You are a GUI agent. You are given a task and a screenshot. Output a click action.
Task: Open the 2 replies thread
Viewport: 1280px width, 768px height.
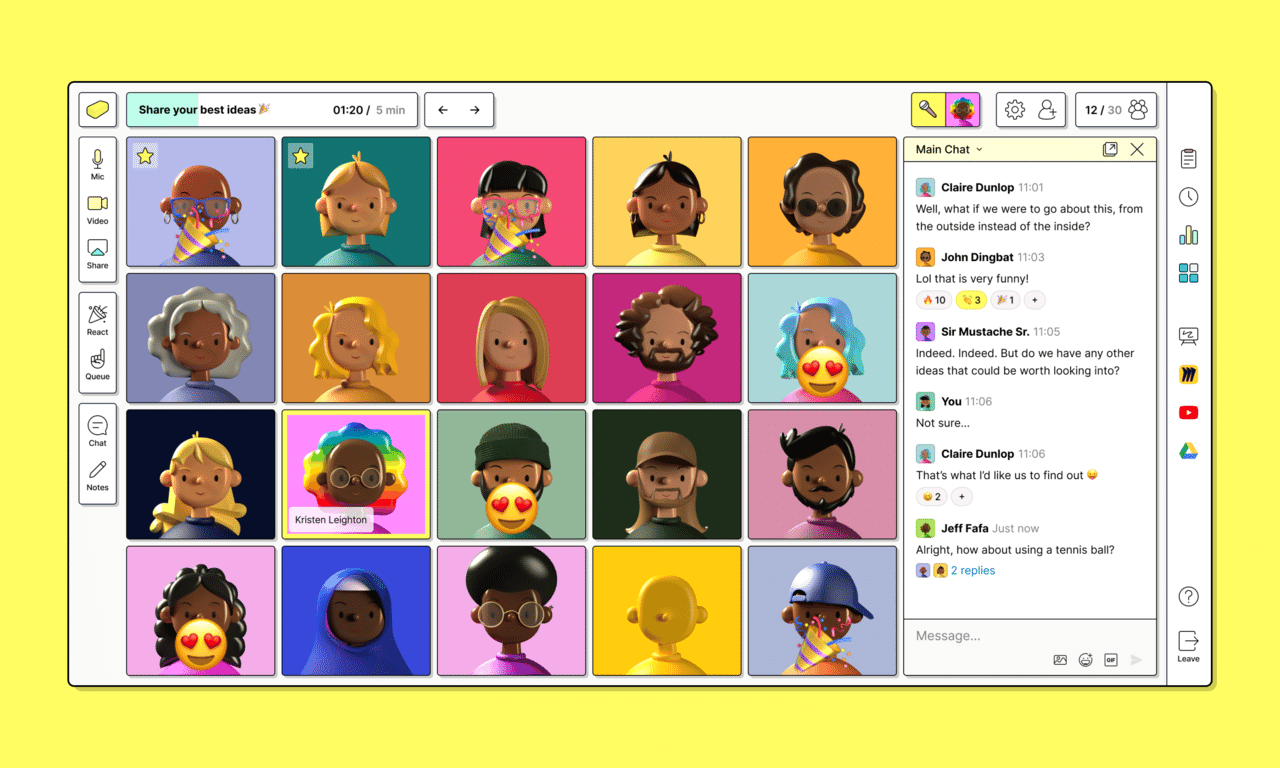pyautogui.click(x=972, y=571)
